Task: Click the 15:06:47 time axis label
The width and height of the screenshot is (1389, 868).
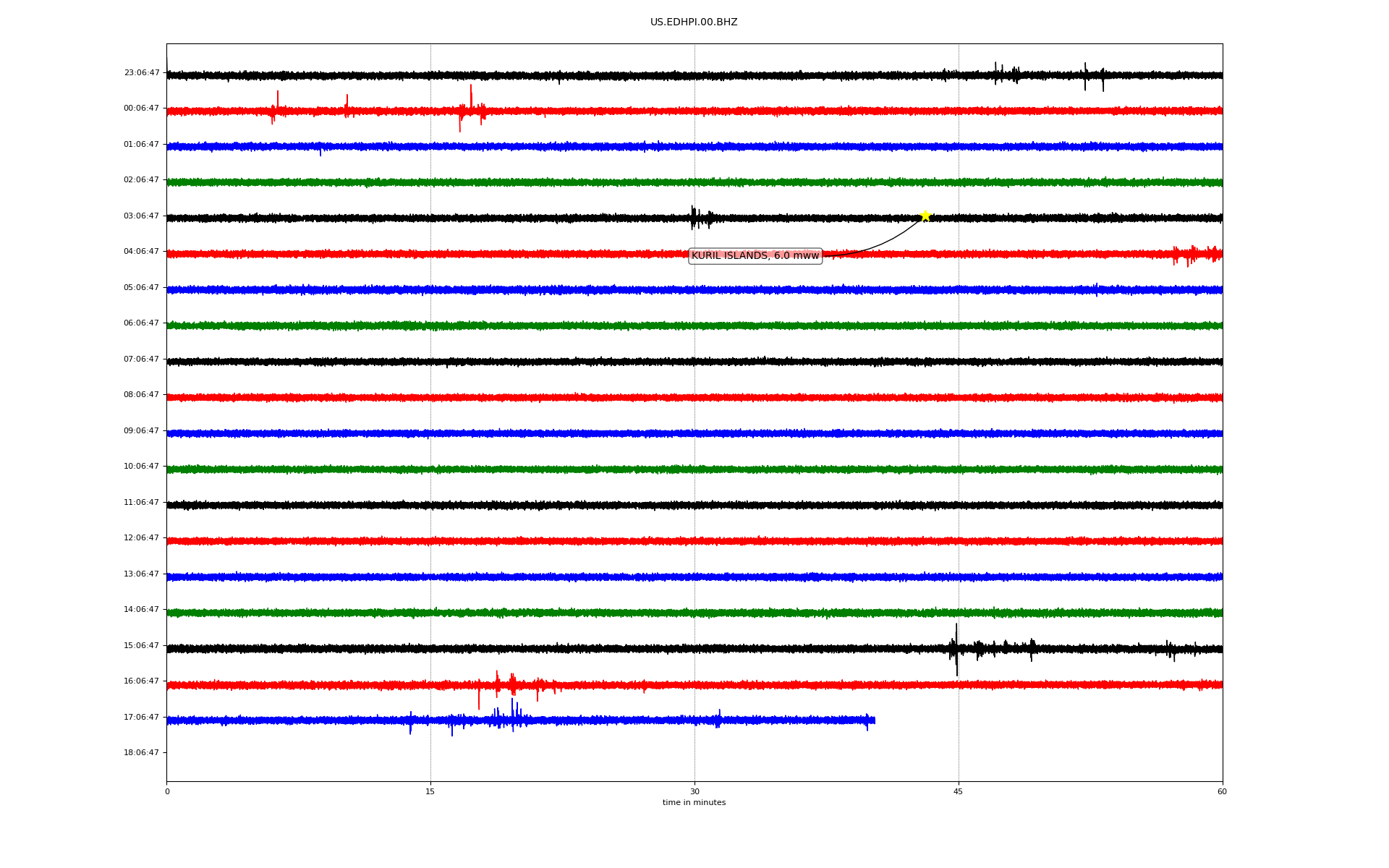Action: click(x=142, y=645)
